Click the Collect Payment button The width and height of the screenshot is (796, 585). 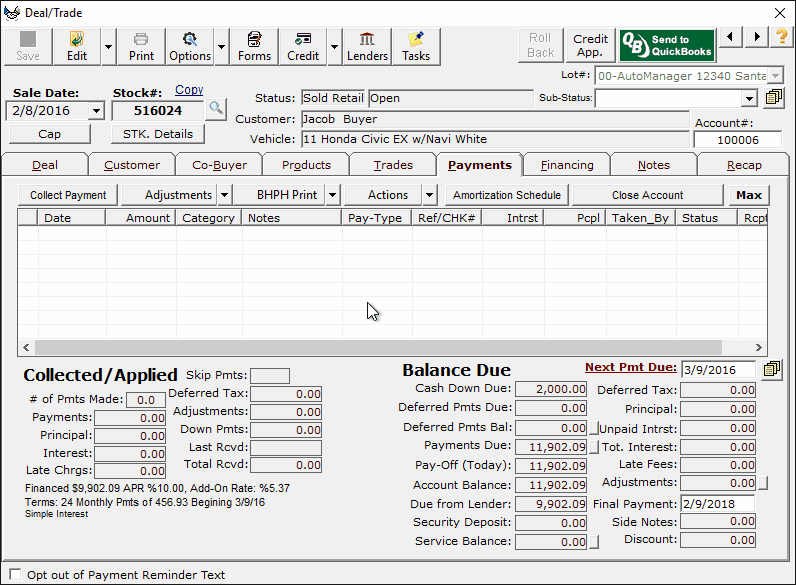tap(68, 195)
